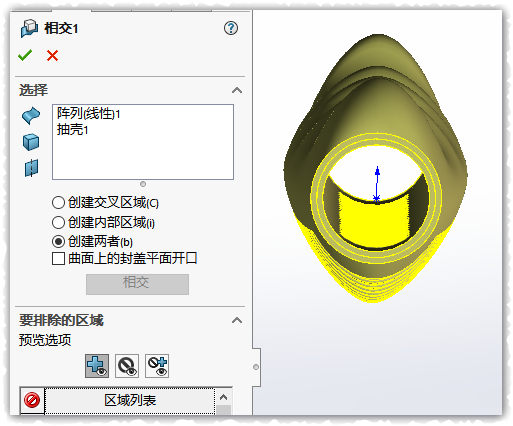Screen dimensions: 513x426
Task: Select the solid body filter icon
Action: 31,142
